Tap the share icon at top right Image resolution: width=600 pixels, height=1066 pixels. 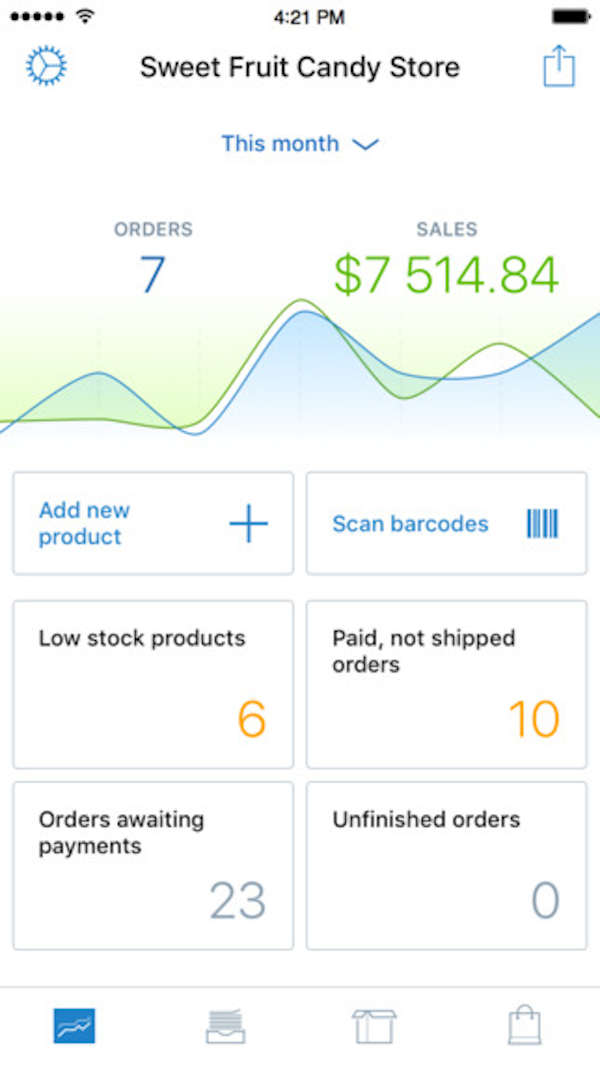point(558,66)
